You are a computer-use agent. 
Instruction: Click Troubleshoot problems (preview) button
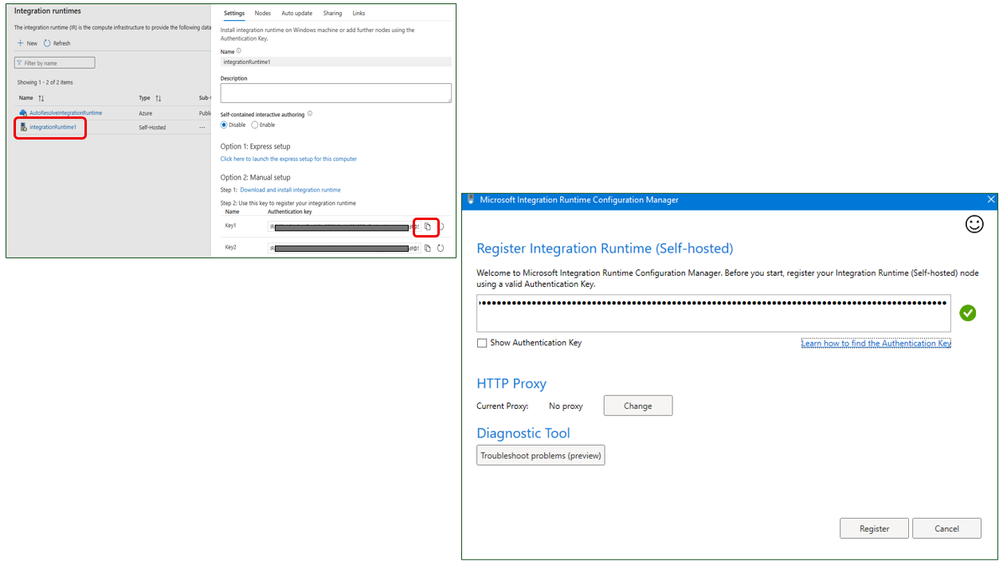click(540, 456)
